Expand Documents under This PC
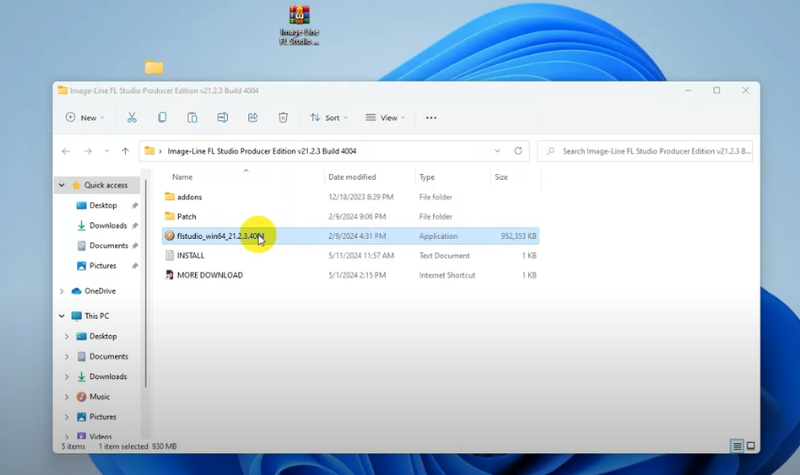 click(67, 357)
